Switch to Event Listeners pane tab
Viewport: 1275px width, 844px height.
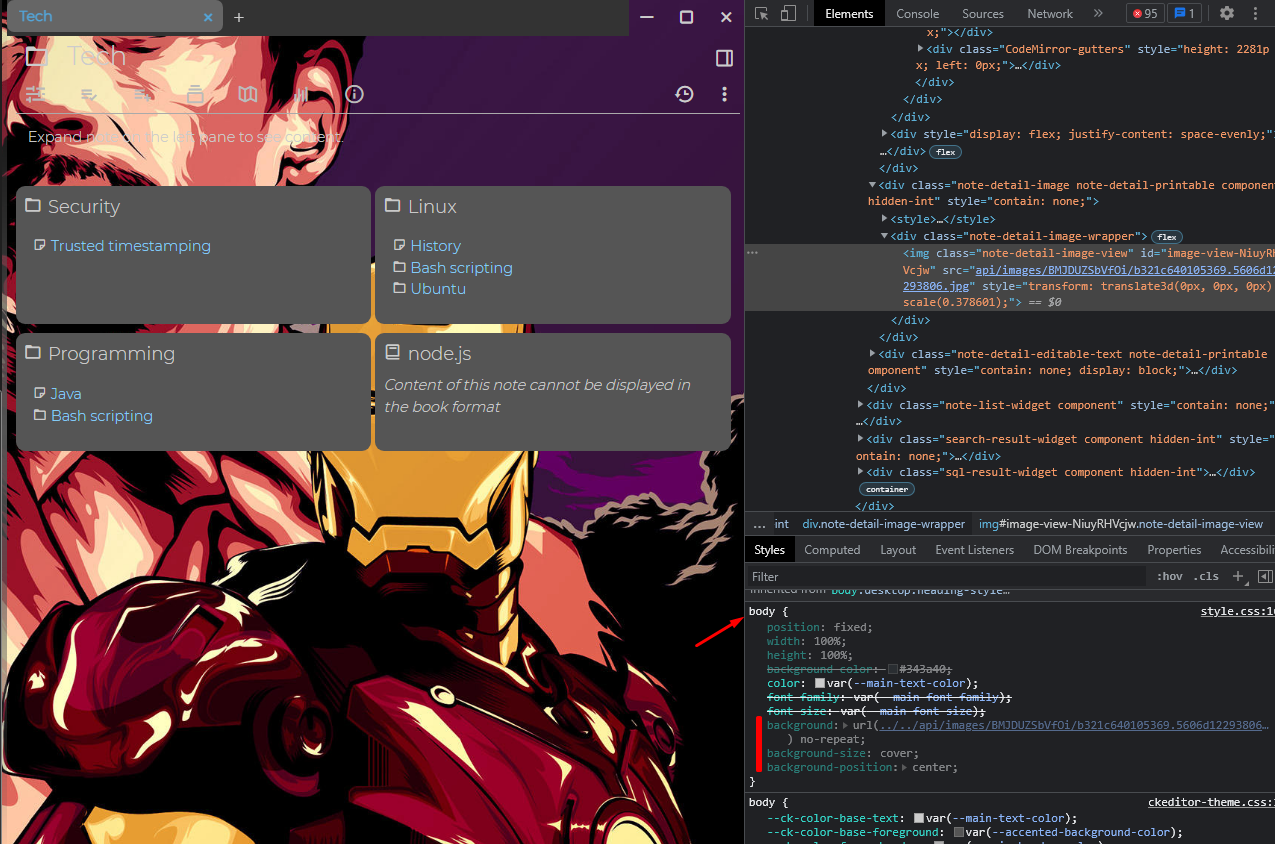(974, 550)
